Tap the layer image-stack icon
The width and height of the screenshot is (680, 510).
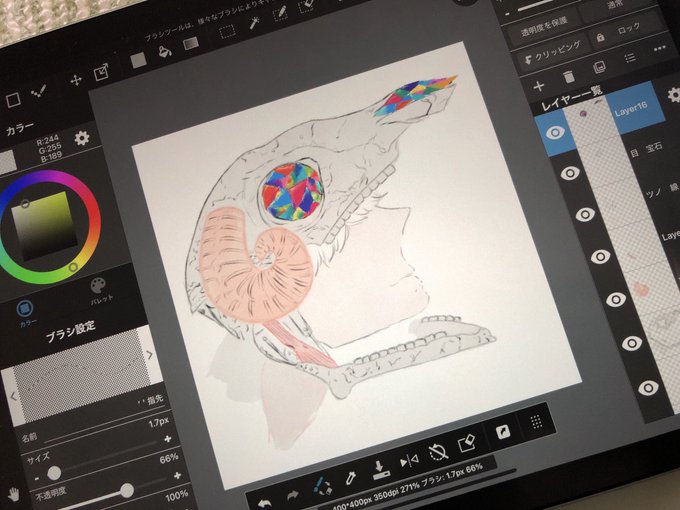[x=599, y=67]
